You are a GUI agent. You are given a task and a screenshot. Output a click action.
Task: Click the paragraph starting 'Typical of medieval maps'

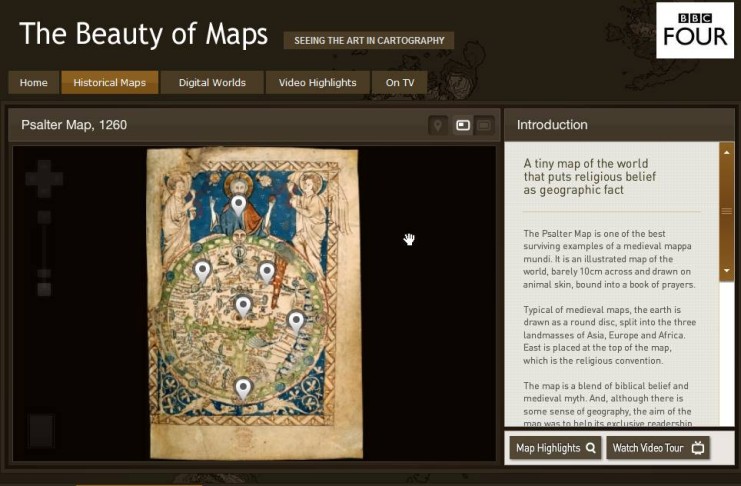pyautogui.click(x=610, y=335)
